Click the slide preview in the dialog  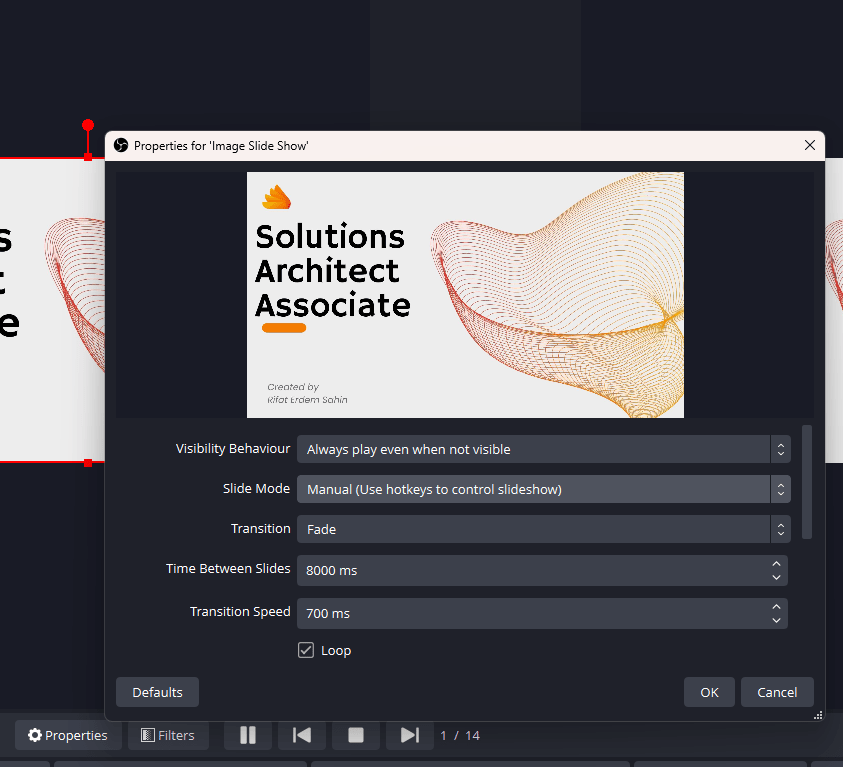465,295
